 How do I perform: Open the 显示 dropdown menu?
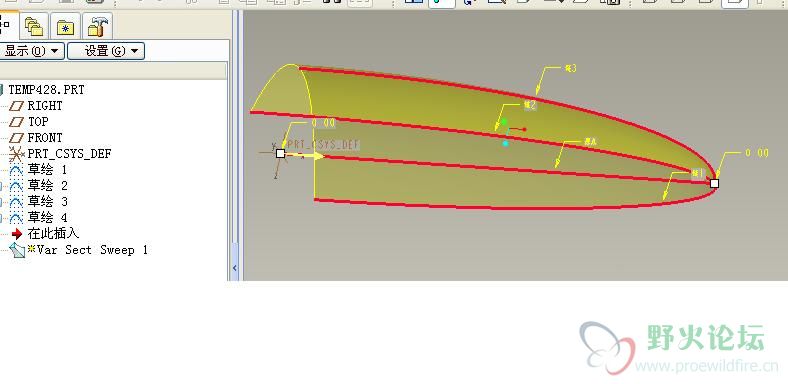tap(31, 51)
